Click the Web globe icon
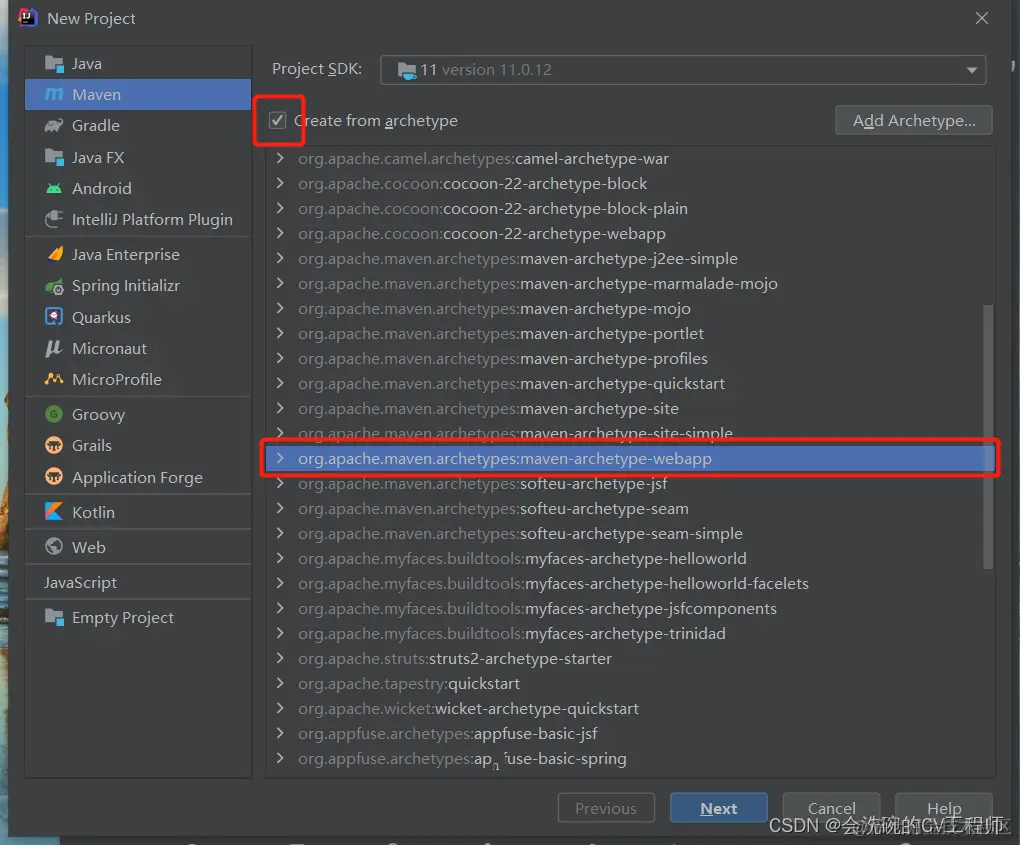 click(54, 546)
